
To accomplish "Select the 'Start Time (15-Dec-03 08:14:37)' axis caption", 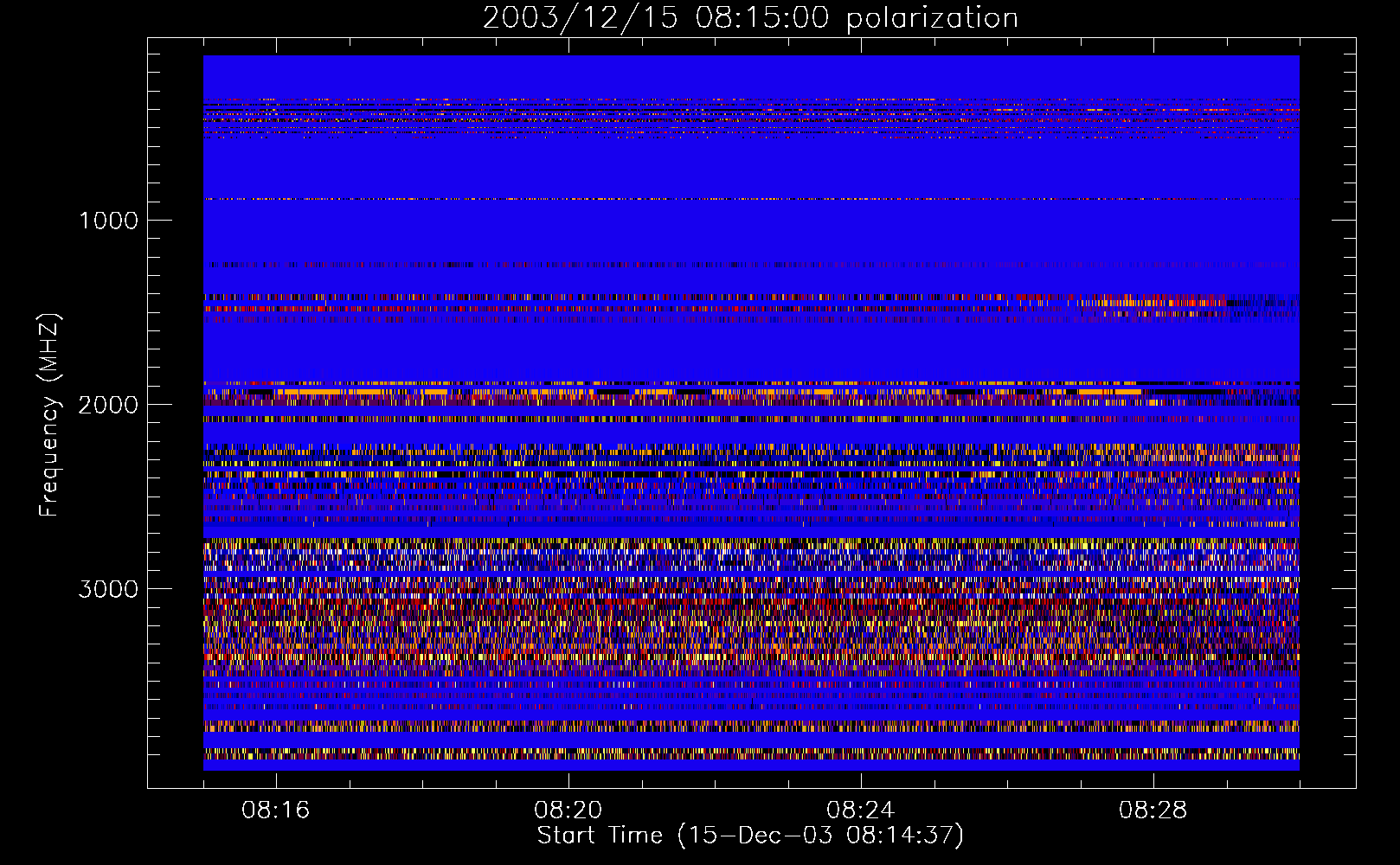I will pyautogui.click(x=750, y=836).
